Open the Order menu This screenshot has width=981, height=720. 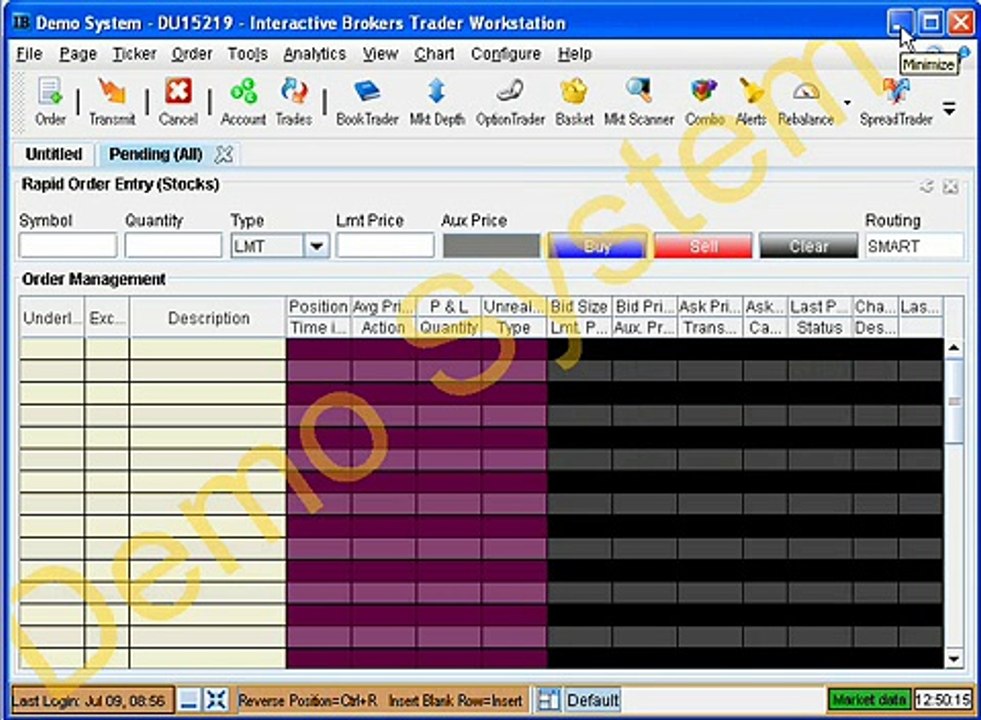pyautogui.click(x=192, y=54)
